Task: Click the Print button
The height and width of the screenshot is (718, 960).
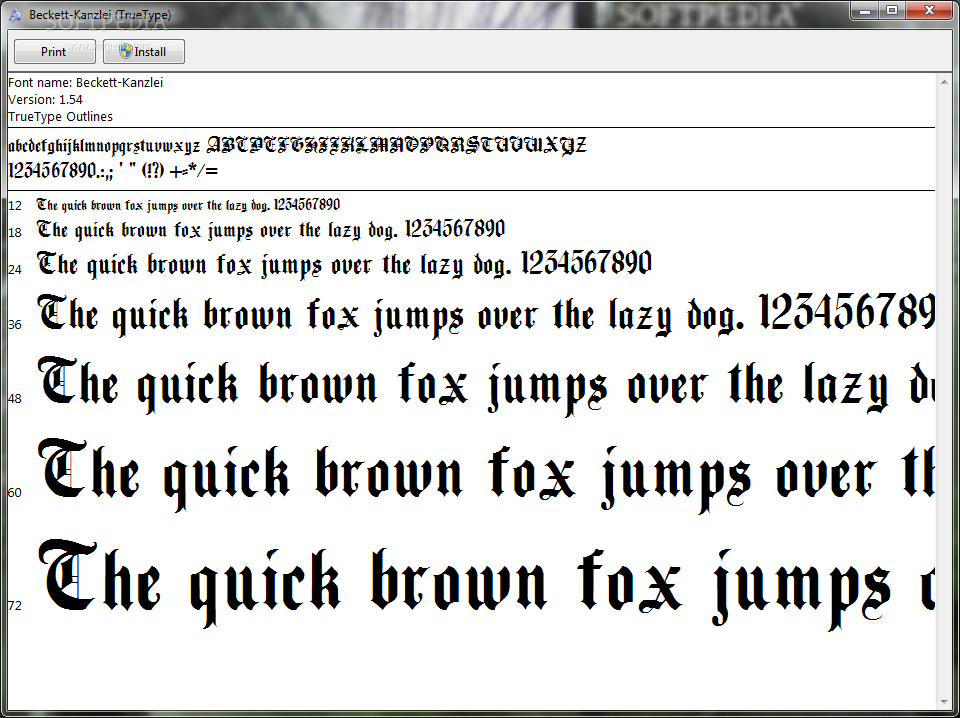Action: tap(54, 51)
